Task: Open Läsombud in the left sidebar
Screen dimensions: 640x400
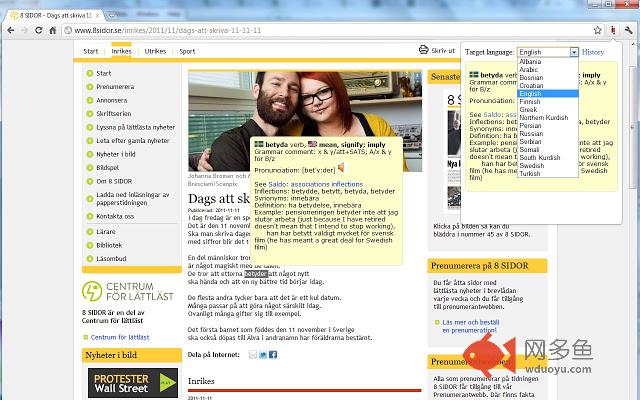Action: (111, 259)
